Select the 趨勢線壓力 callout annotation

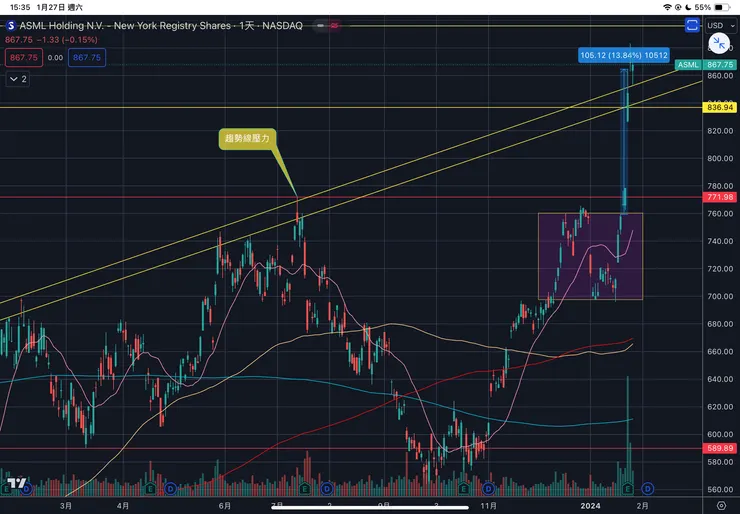[247, 138]
